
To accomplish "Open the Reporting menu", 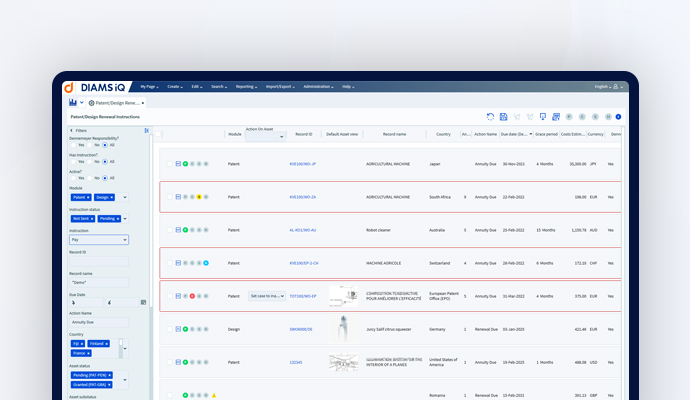I will (246, 87).
